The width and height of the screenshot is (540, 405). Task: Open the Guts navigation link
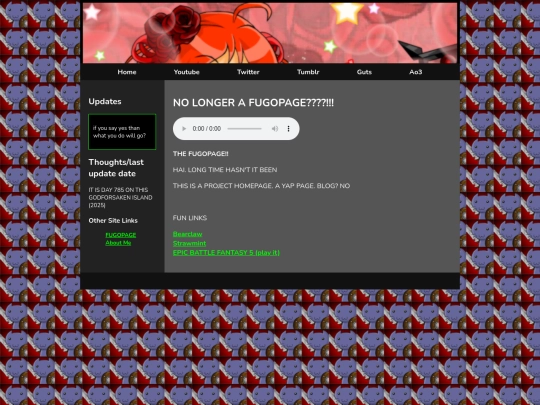point(364,72)
